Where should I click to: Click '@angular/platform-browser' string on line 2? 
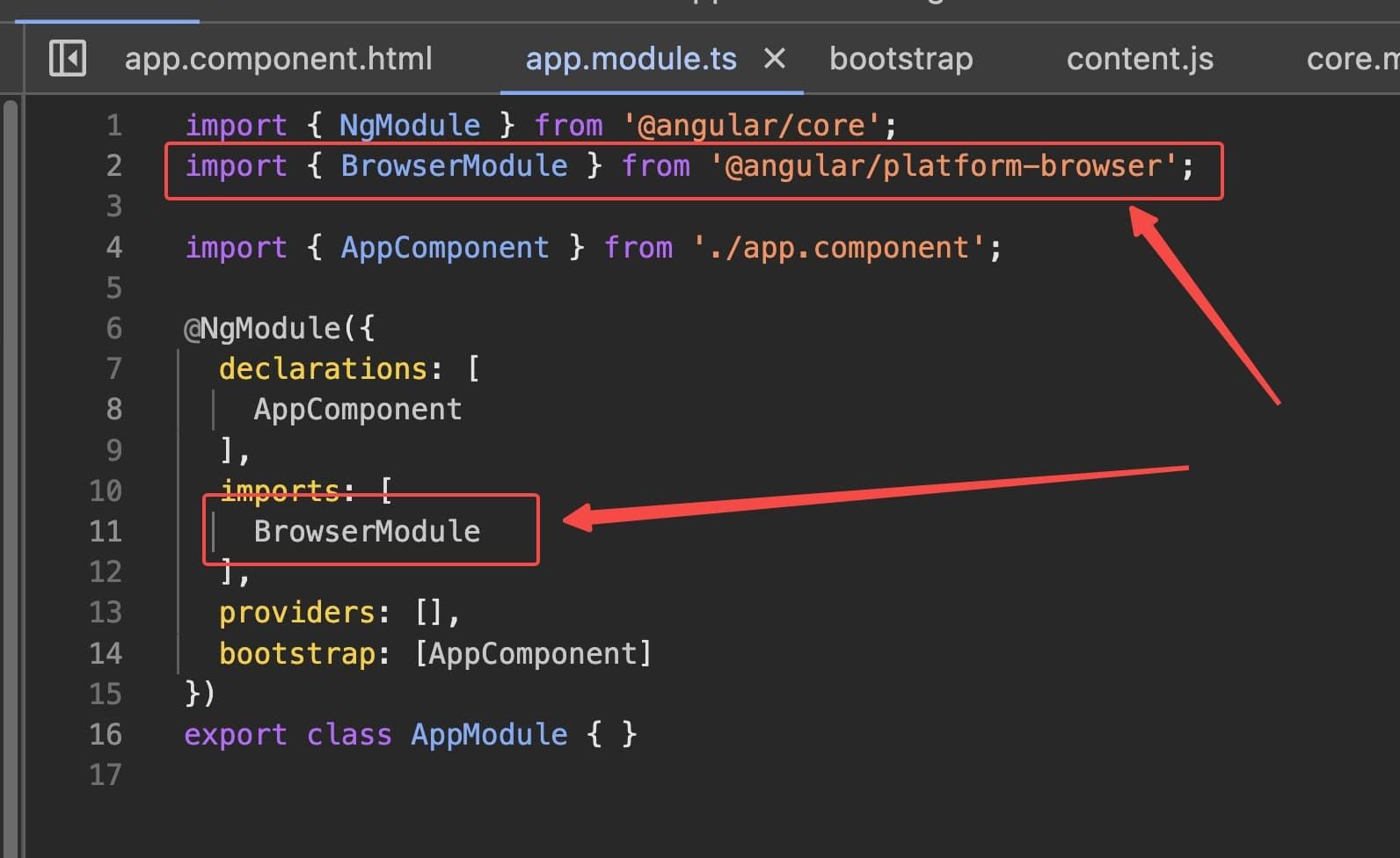click(944, 166)
